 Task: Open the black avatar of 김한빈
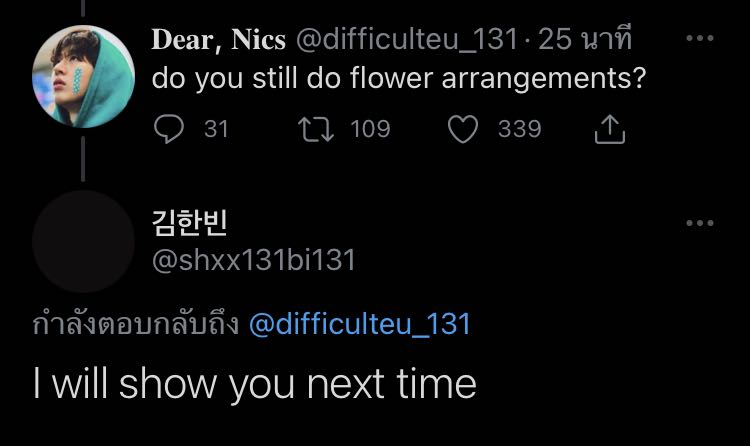83,241
